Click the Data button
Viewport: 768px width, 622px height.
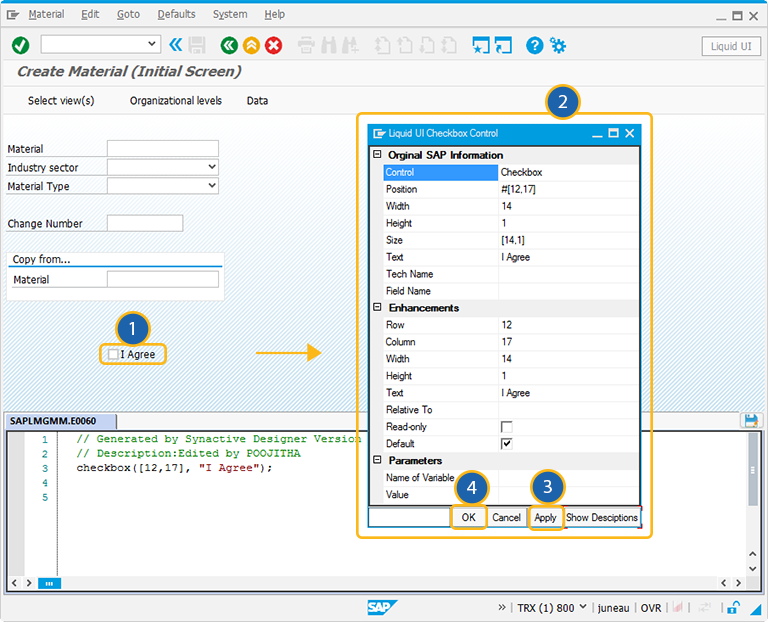click(257, 101)
